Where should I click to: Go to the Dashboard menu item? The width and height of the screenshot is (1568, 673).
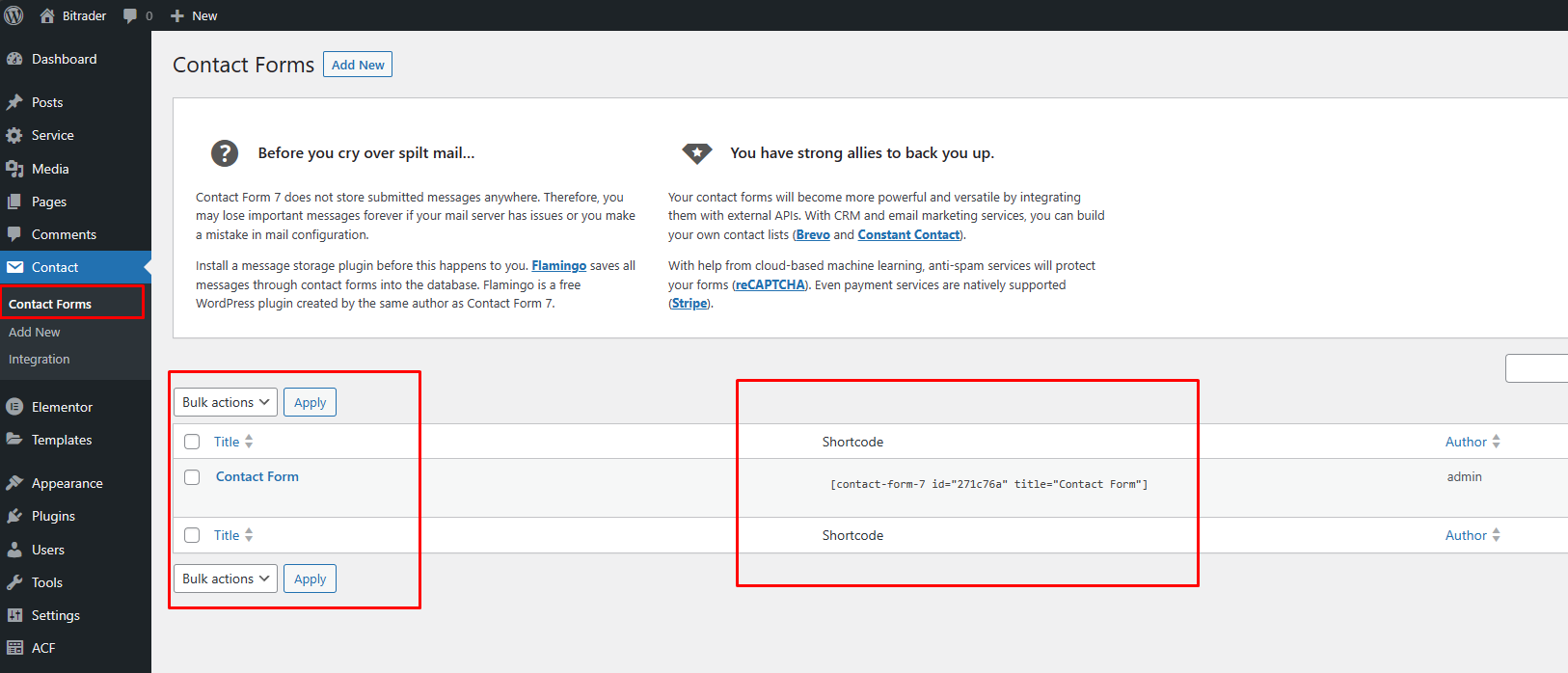pos(64,59)
